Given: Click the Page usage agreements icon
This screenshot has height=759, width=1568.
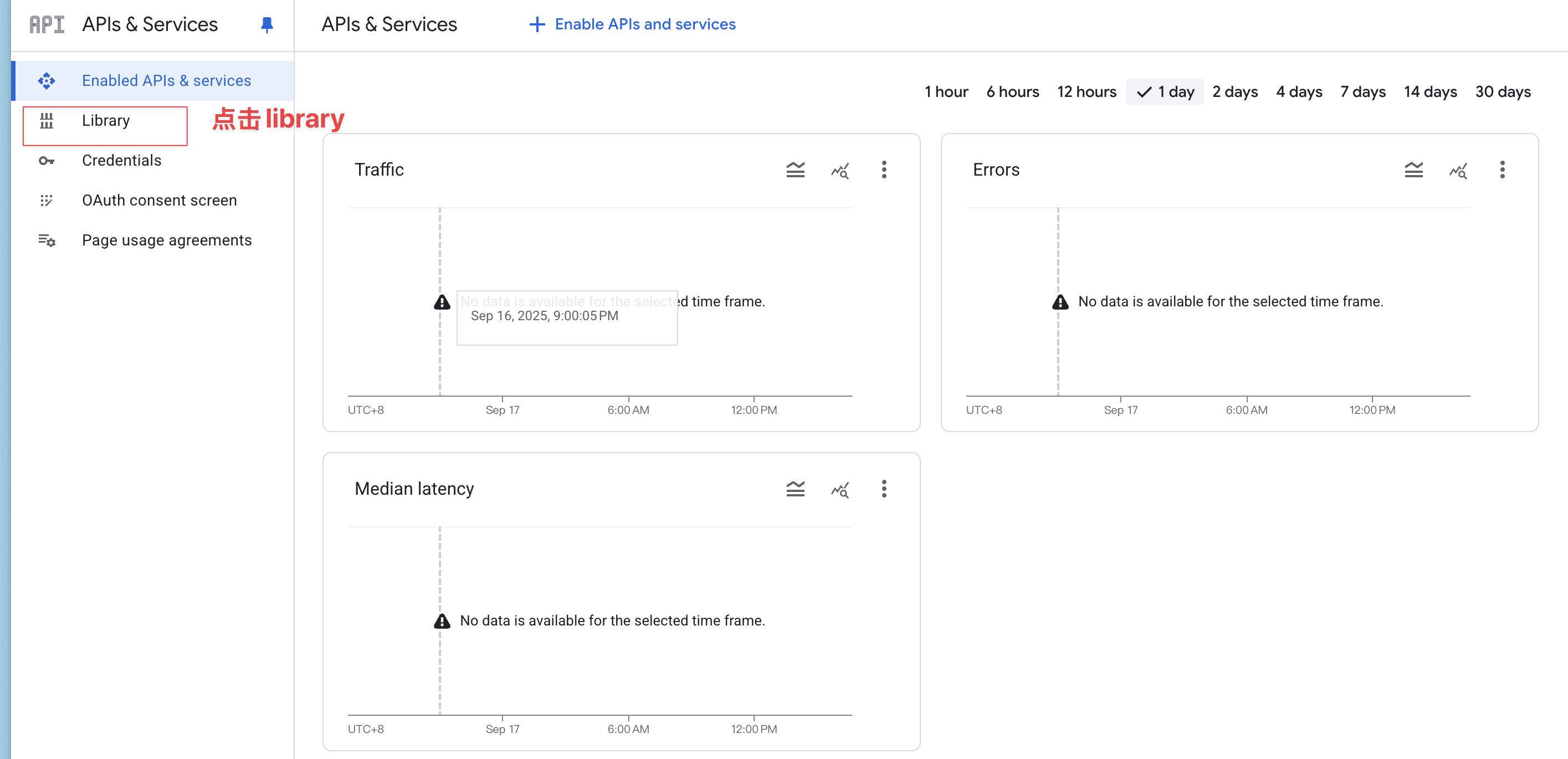Looking at the screenshot, I should point(47,240).
